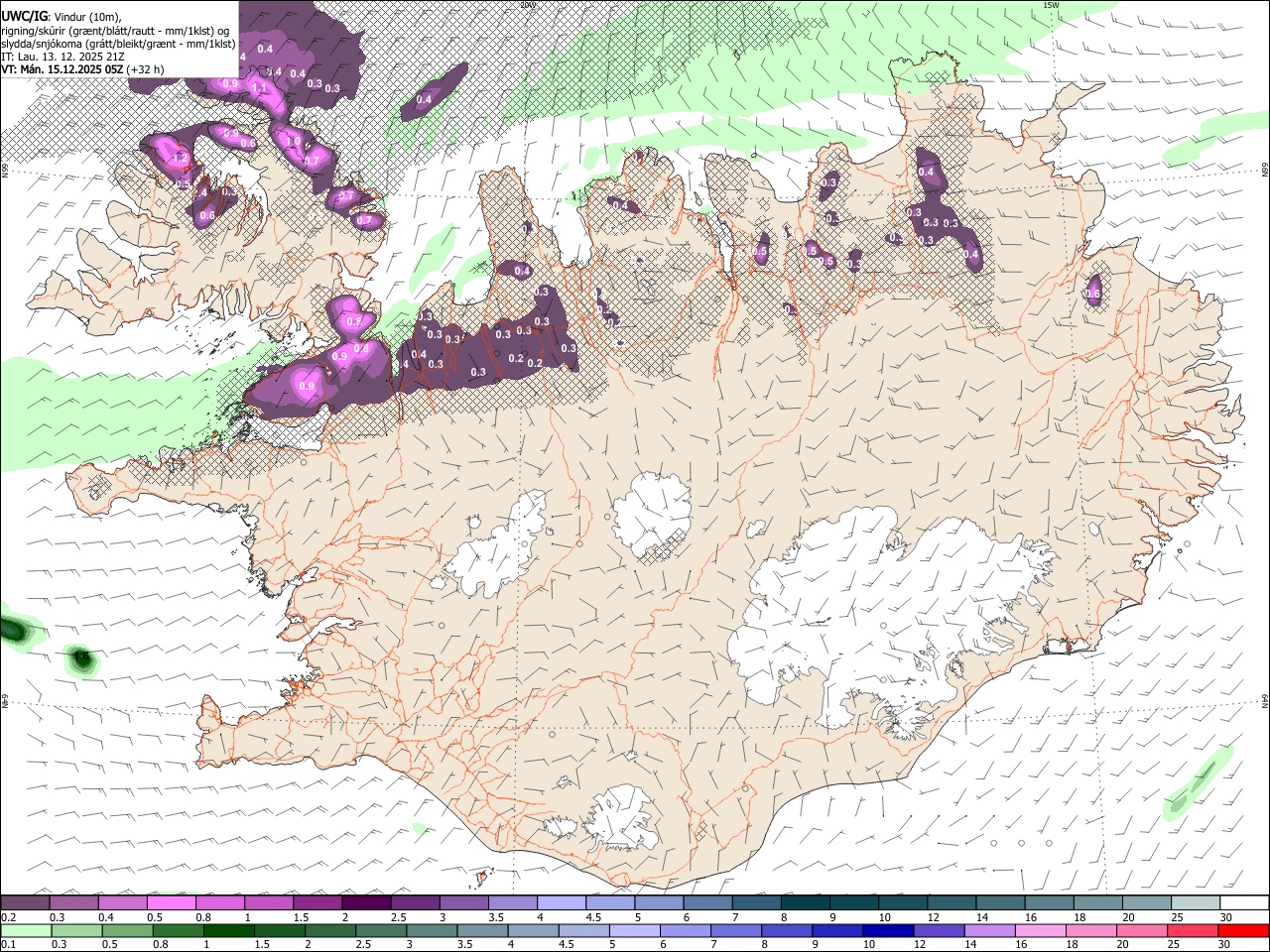Click the '4.5' label on the upper scale
Screen dimensions: 1270x952
593,917
